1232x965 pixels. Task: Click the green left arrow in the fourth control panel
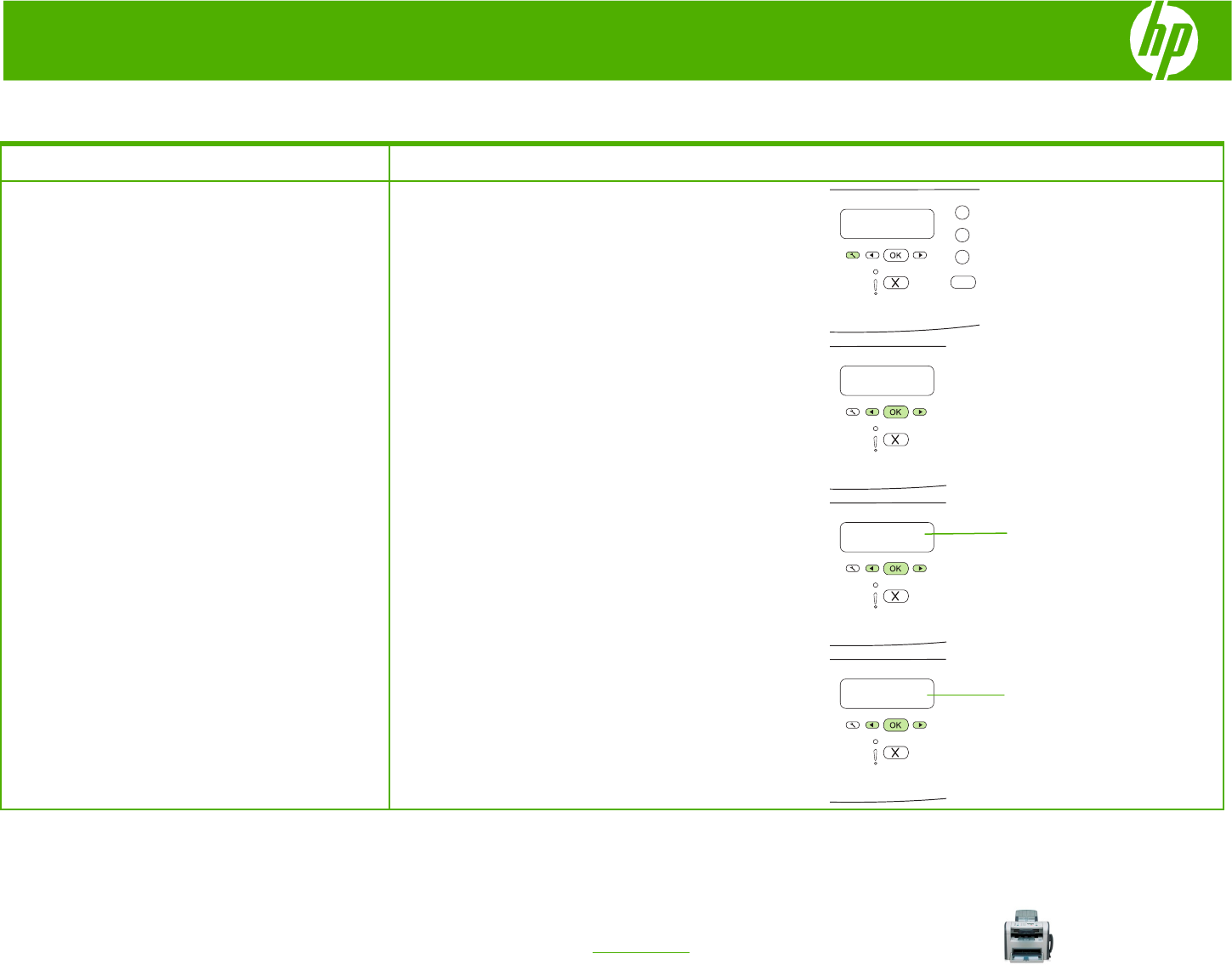(872, 725)
